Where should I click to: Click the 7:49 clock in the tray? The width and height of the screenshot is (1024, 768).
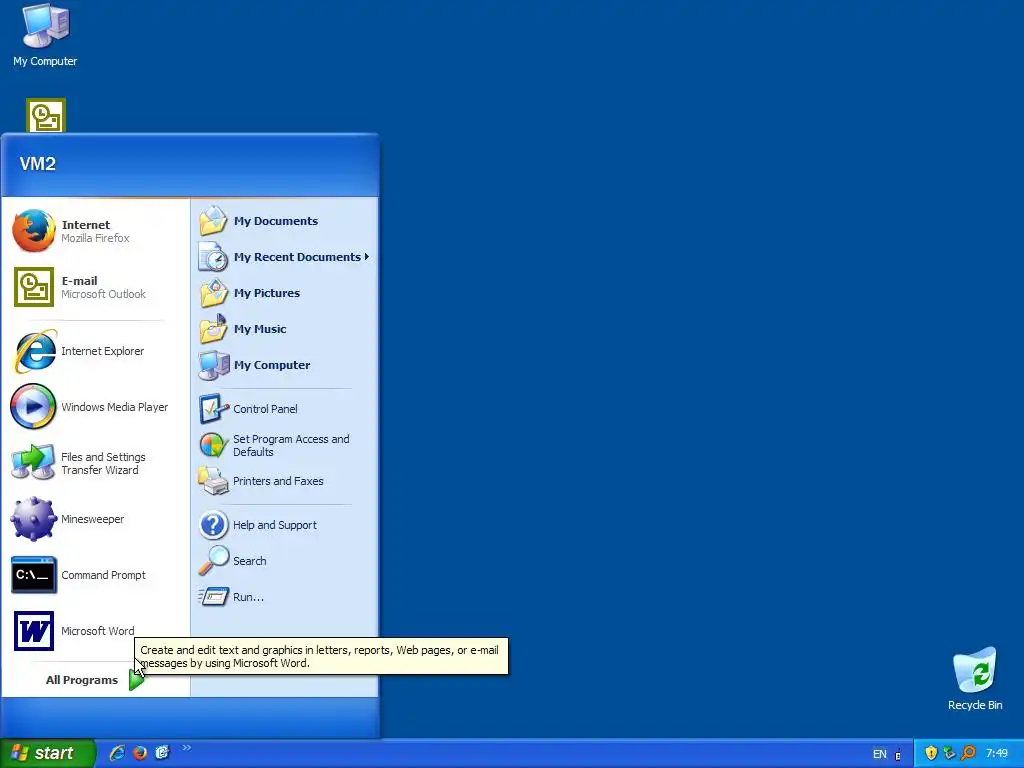click(x=997, y=754)
